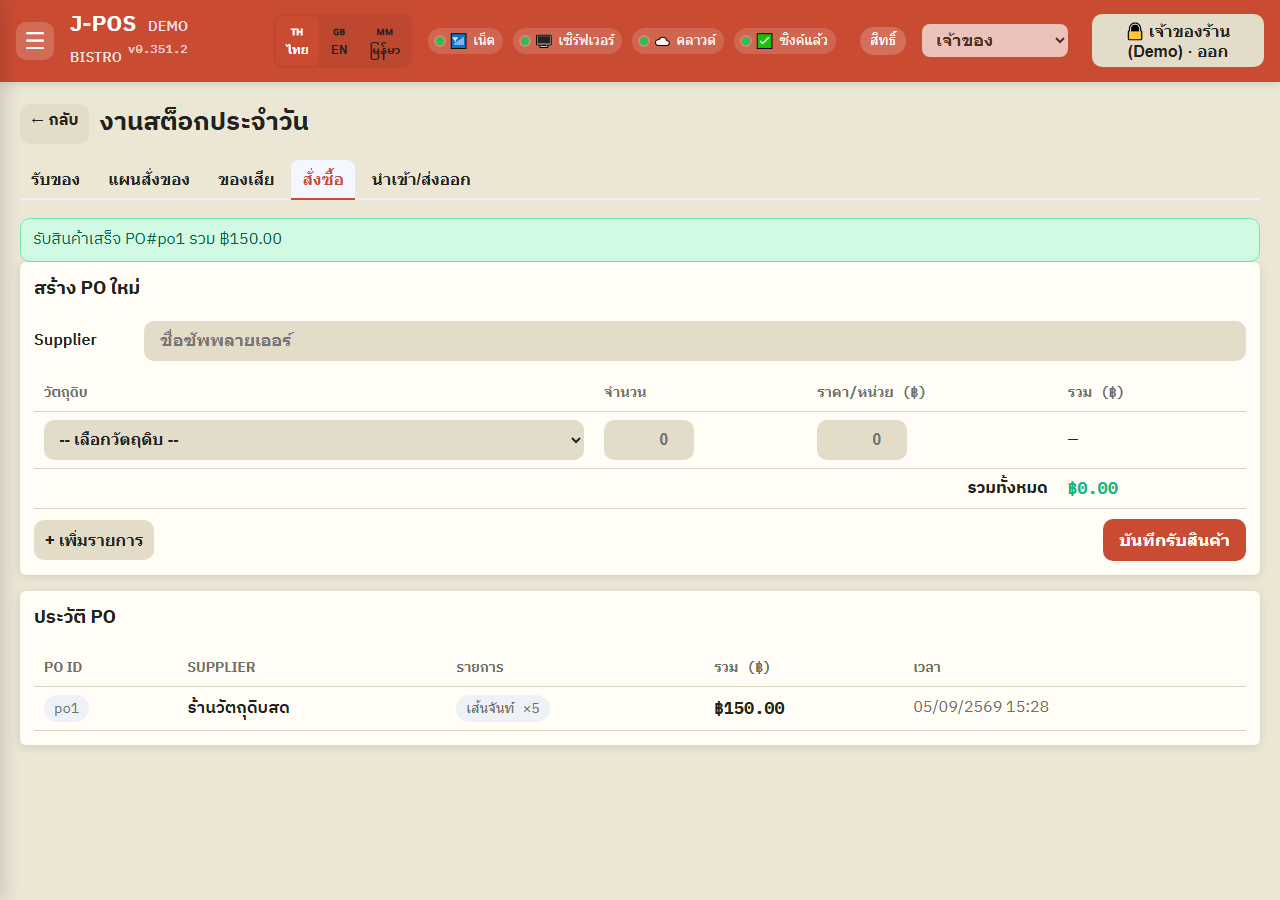1280x900 pixels.
Task: Open the permissions badge in the header
Action: click(x=883, y=41)
